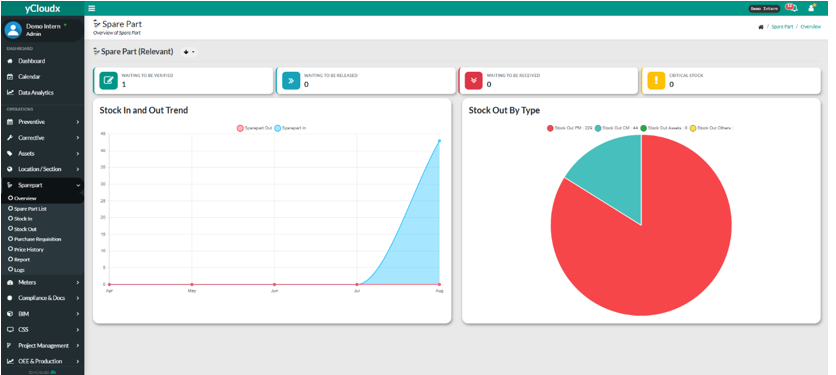Click the Project Management flag icon
Screen dimensions: 836x375
pos(10,345)
